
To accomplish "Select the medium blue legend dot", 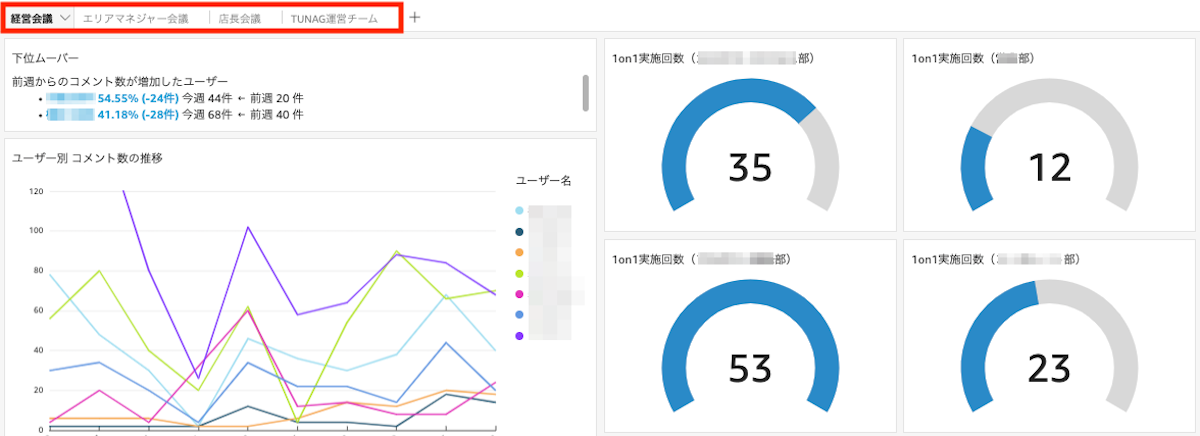I will [x=519, y=315].
